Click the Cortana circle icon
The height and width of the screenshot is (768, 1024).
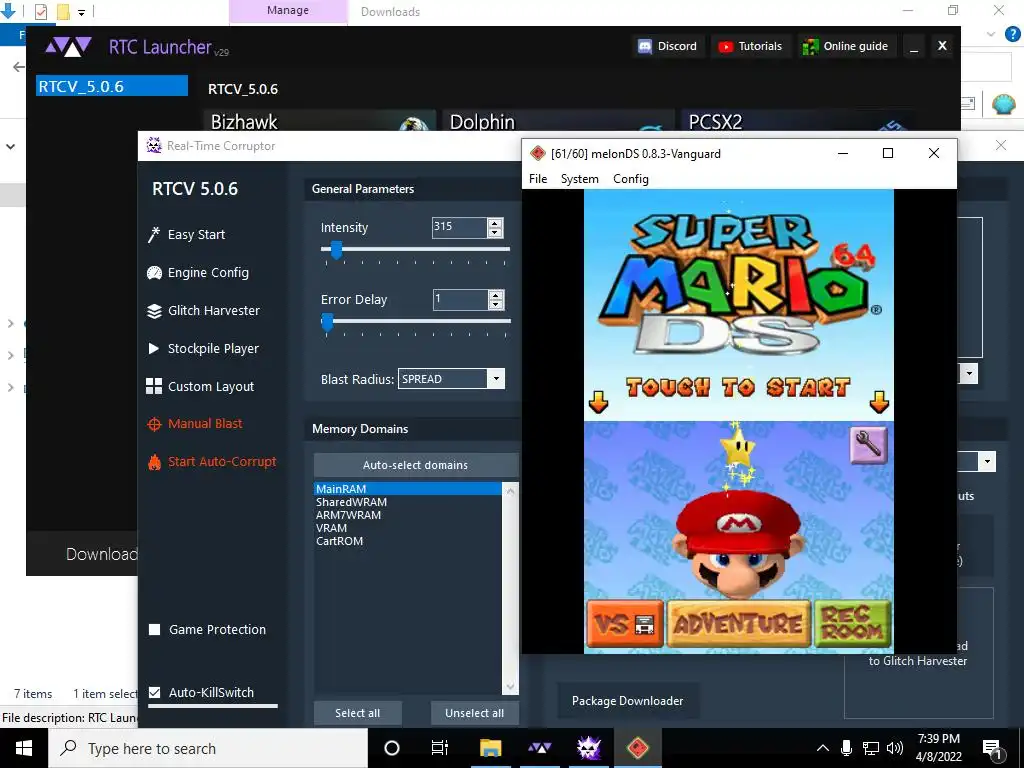click(392, 748)
